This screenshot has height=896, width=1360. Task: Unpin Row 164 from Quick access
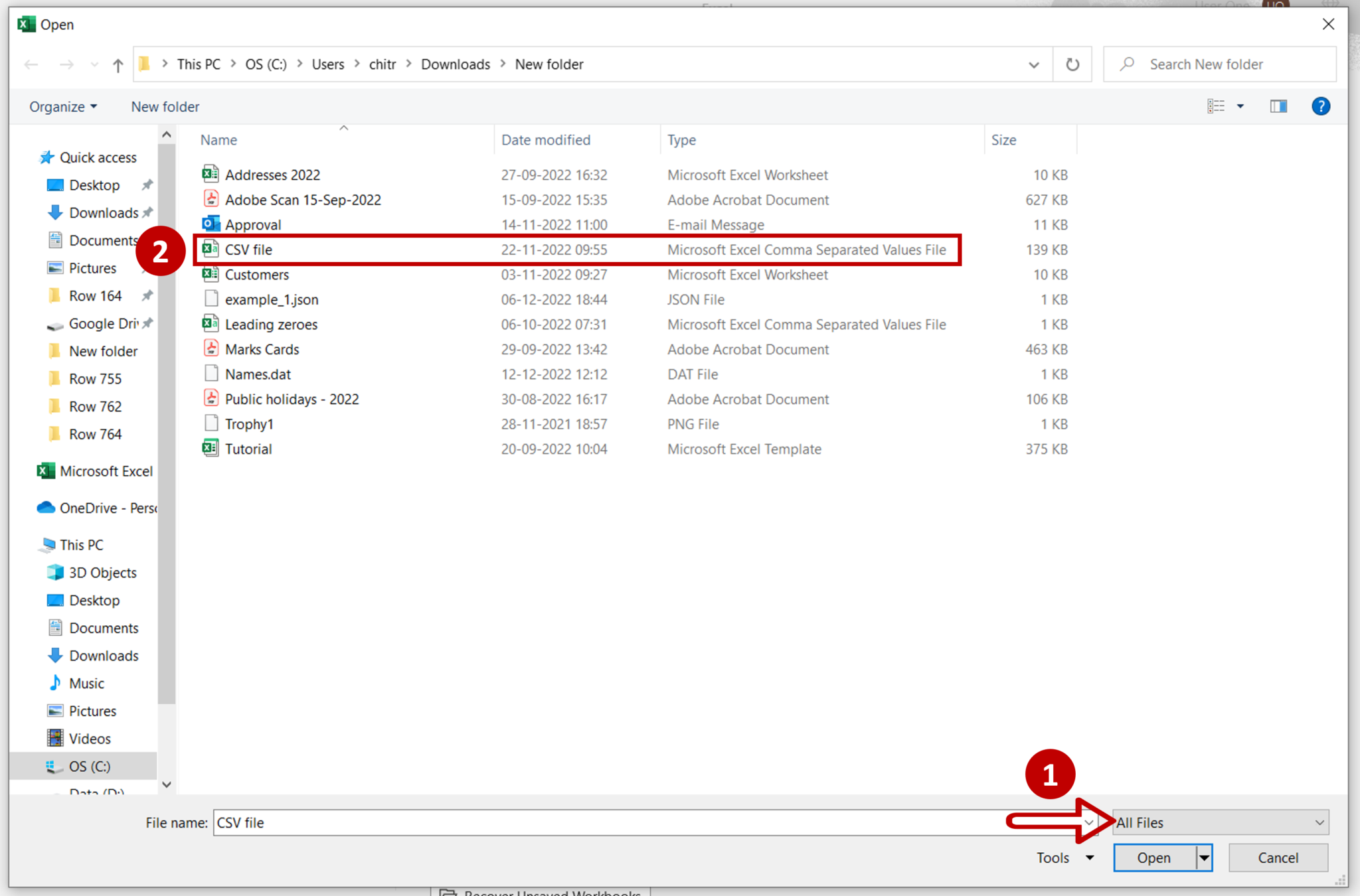pos(147,295)
